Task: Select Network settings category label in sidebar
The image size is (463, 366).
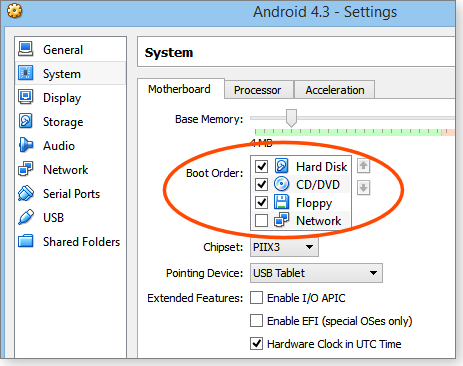Action: (x=66, y=170)
